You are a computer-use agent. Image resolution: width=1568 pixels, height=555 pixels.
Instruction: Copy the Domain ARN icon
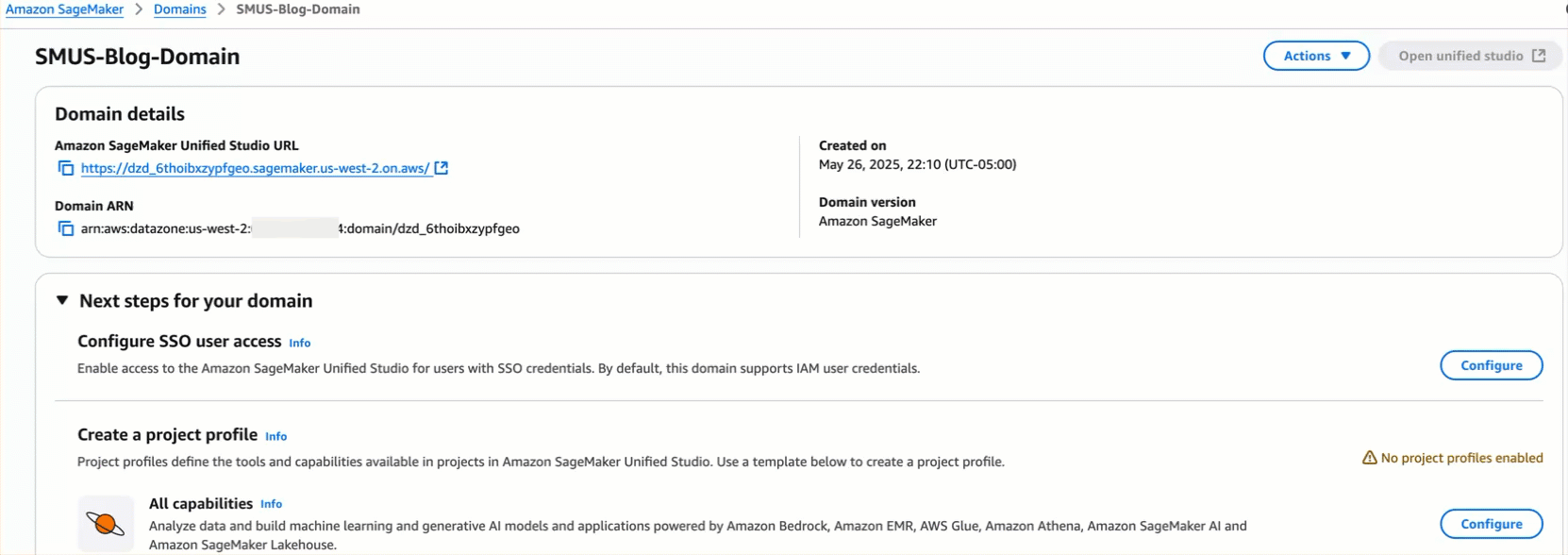[x=65, y=228]
